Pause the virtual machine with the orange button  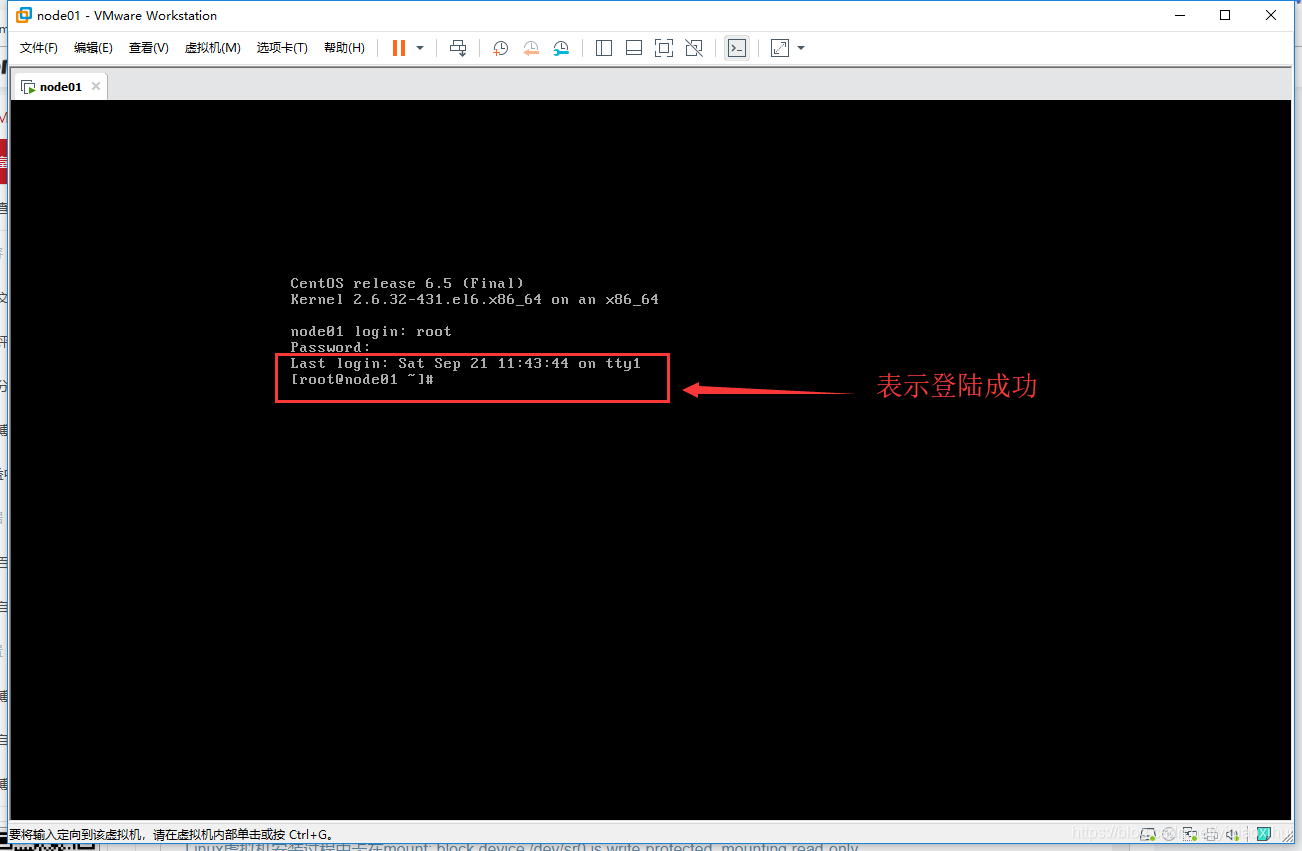tap(399, 48)
